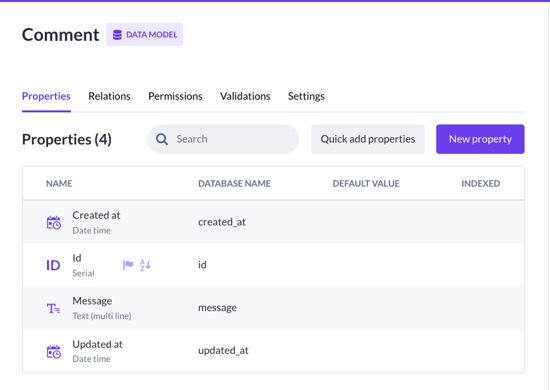The height and width of the screenshot is (390, 550).
Task: Click the INDEXED column header
Action: (x=481, y=183)
